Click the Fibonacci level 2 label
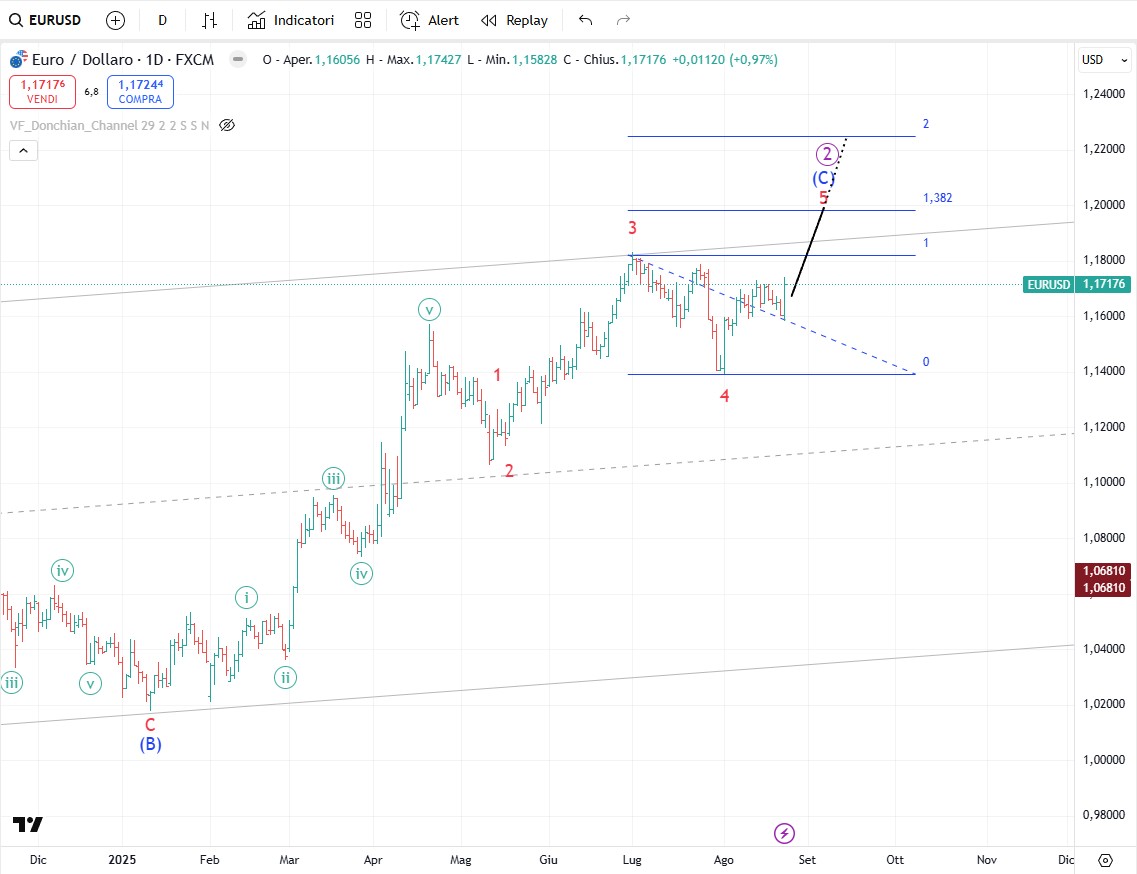Image resolution: width=1137 pixels, height=874 pixels. pyautogui.click(x=926, y=124)
